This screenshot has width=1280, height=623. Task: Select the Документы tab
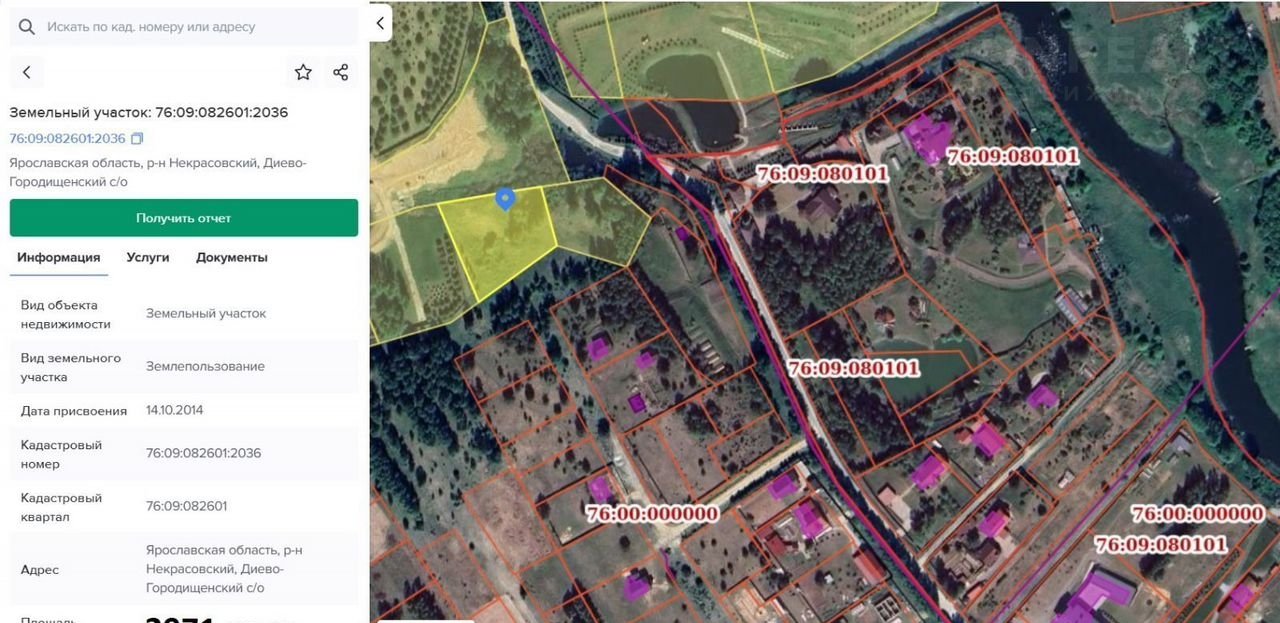pos(232,257)
